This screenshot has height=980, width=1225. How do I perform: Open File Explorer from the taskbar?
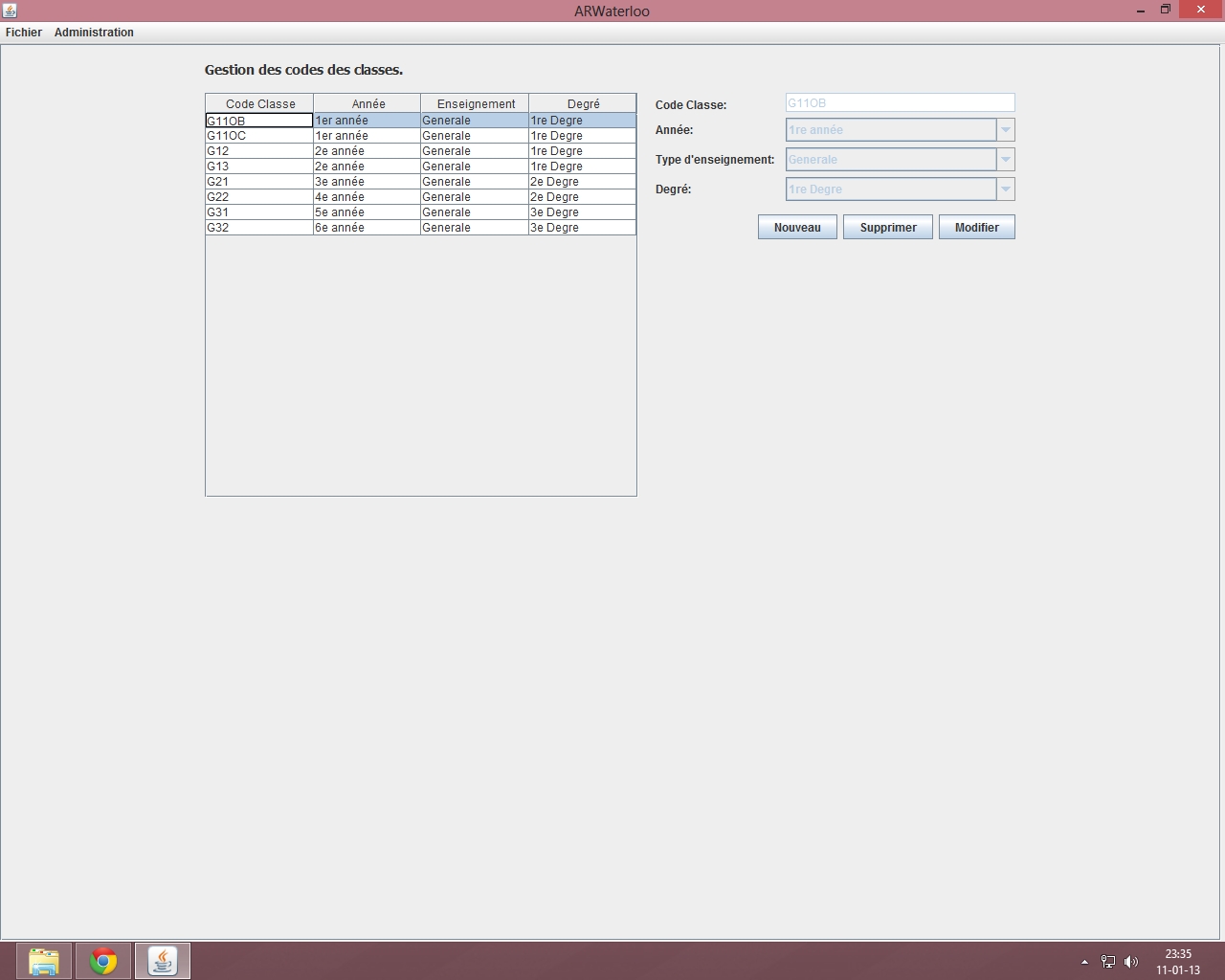pos(44,961)
